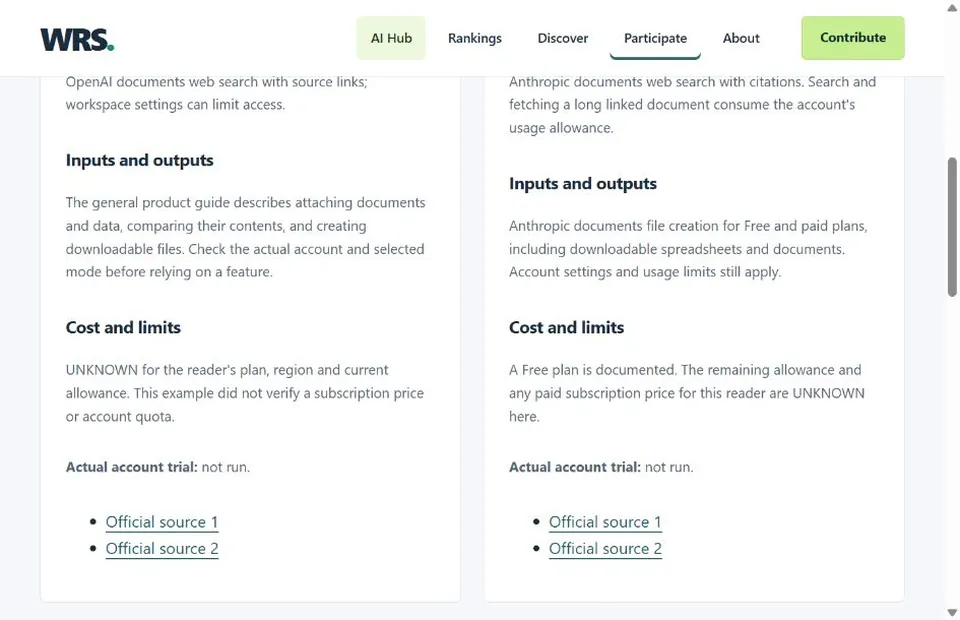Viewport: 960px width, 620px height.
Task: Click "Actual account trial:" text in OpenAI card
Action: 132,467
